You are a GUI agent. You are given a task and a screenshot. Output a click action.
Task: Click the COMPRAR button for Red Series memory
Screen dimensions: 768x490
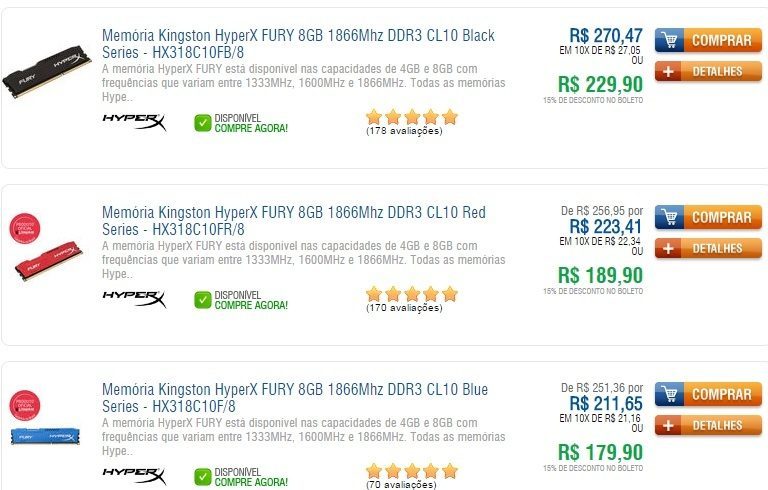[708, 217]
